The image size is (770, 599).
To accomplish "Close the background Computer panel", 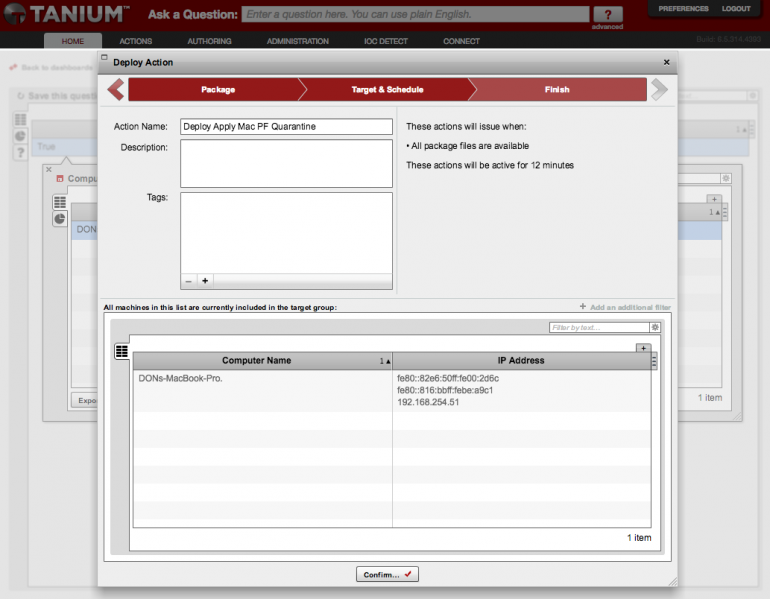I will [49, 169].
